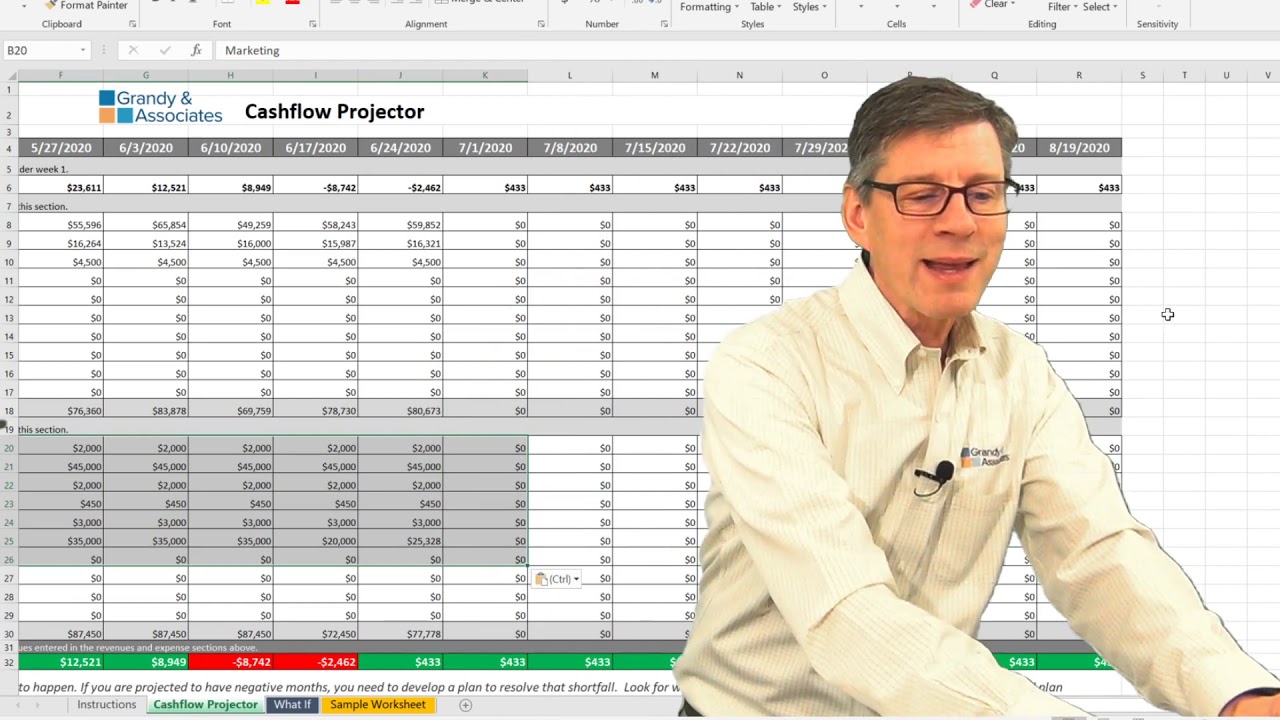Click the 8/19/2020 date header cell
Screen dimensions: 1280x720
click(1079, 147)
